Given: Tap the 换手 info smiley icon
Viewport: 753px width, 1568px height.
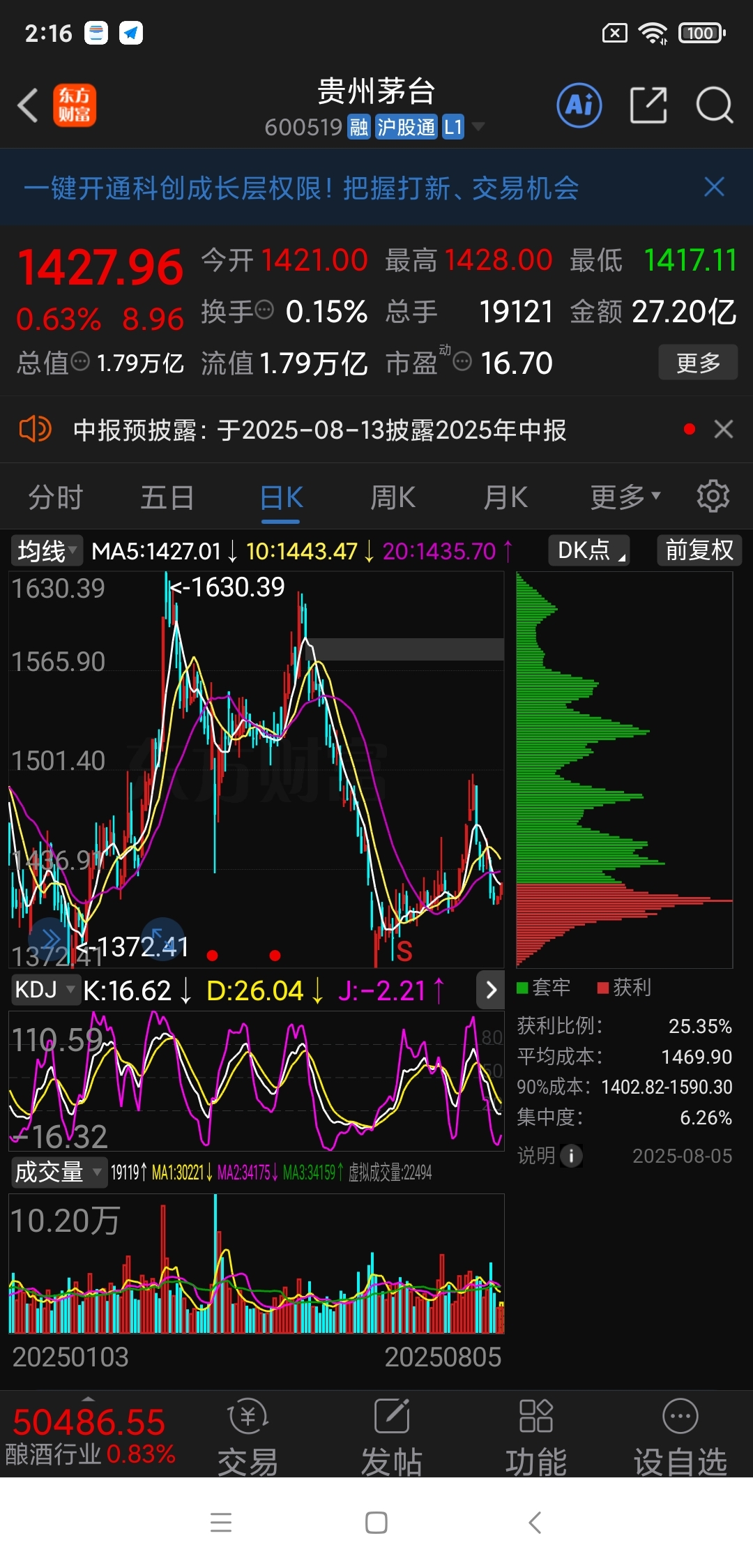Looking at the screenshot, I should pos(264,309).
